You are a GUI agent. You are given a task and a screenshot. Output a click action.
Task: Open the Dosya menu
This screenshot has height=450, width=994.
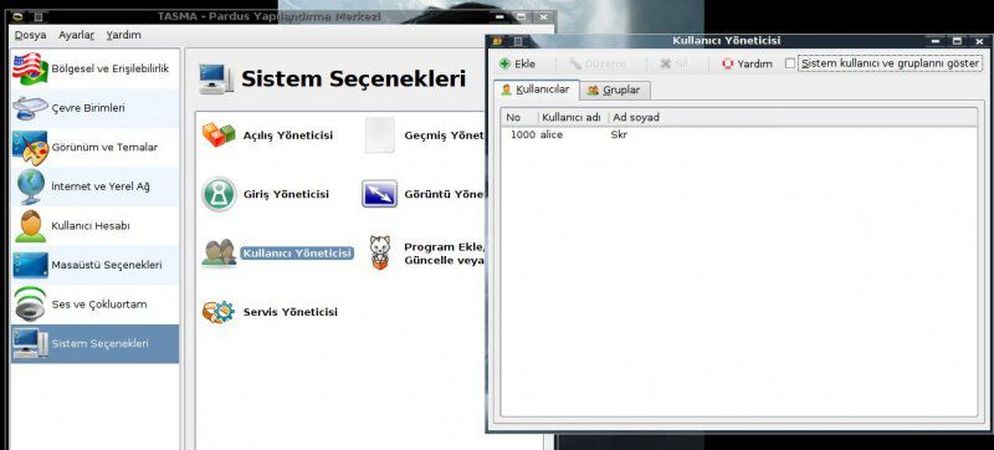pyautogui.click(x=30, y=35)
